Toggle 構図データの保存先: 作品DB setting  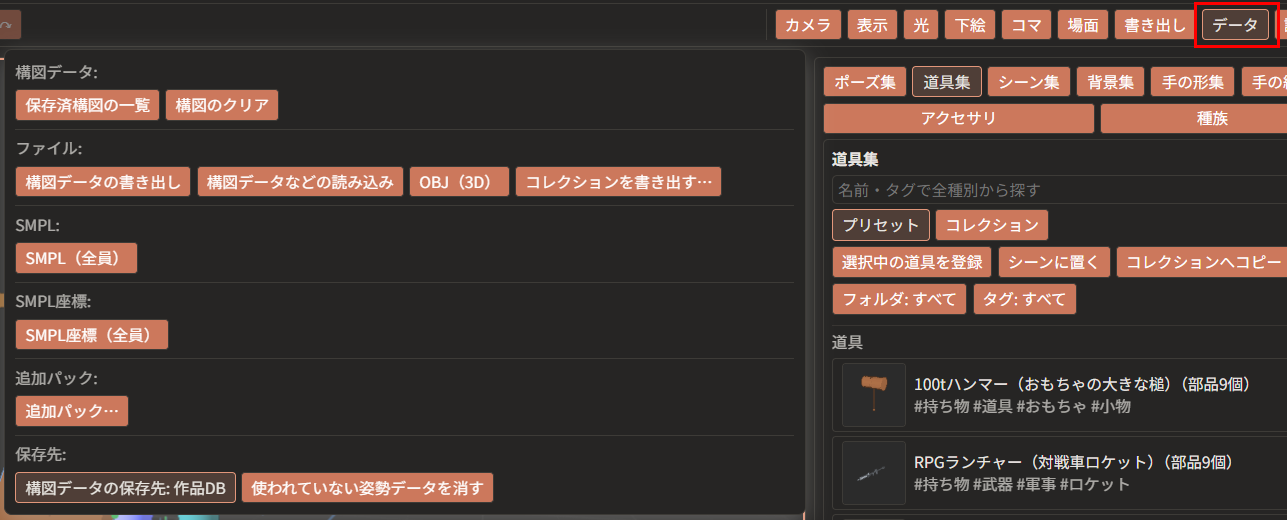126,488
